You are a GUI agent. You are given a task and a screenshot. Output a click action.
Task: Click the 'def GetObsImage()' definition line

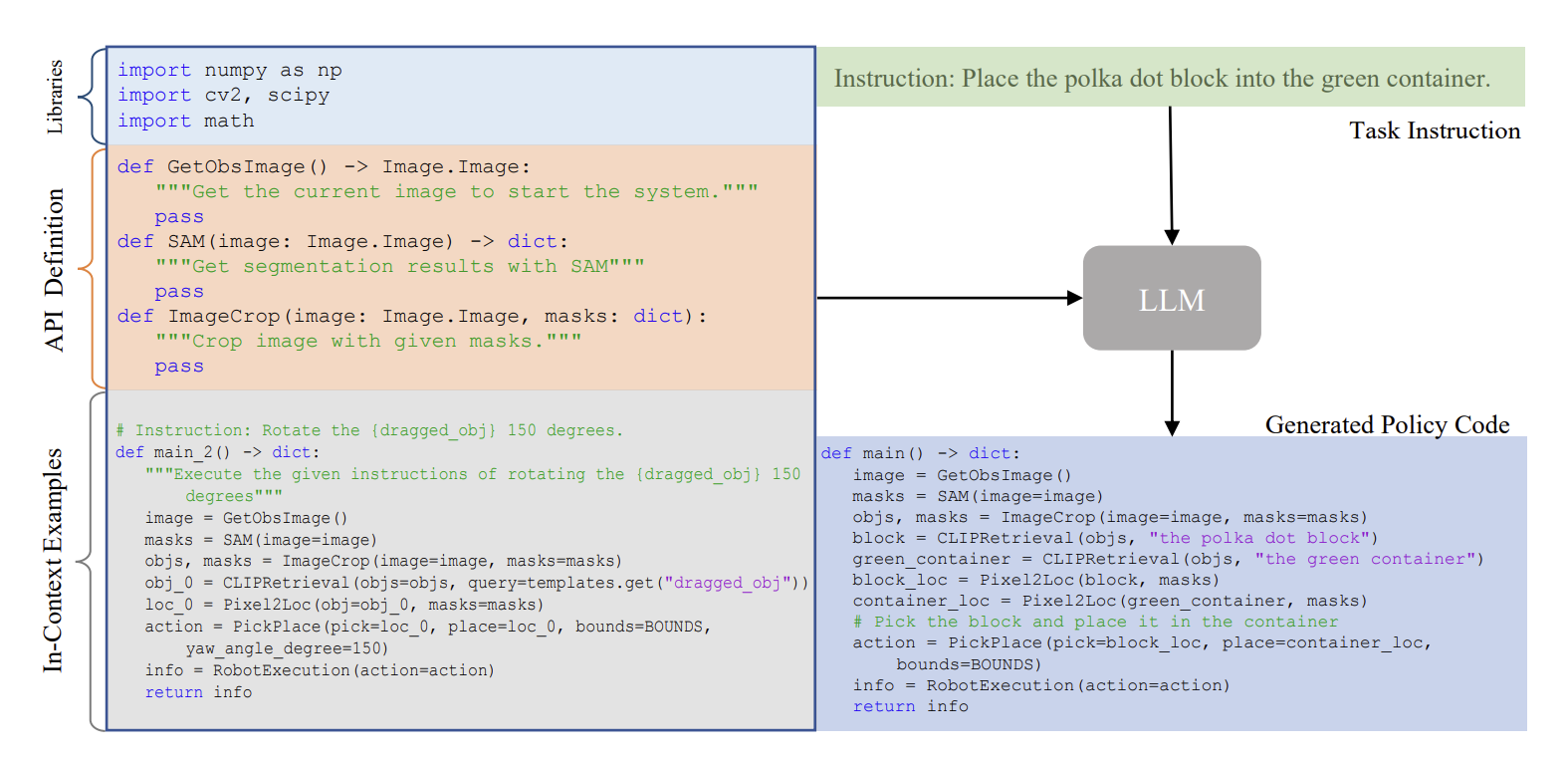pos(325,166)
